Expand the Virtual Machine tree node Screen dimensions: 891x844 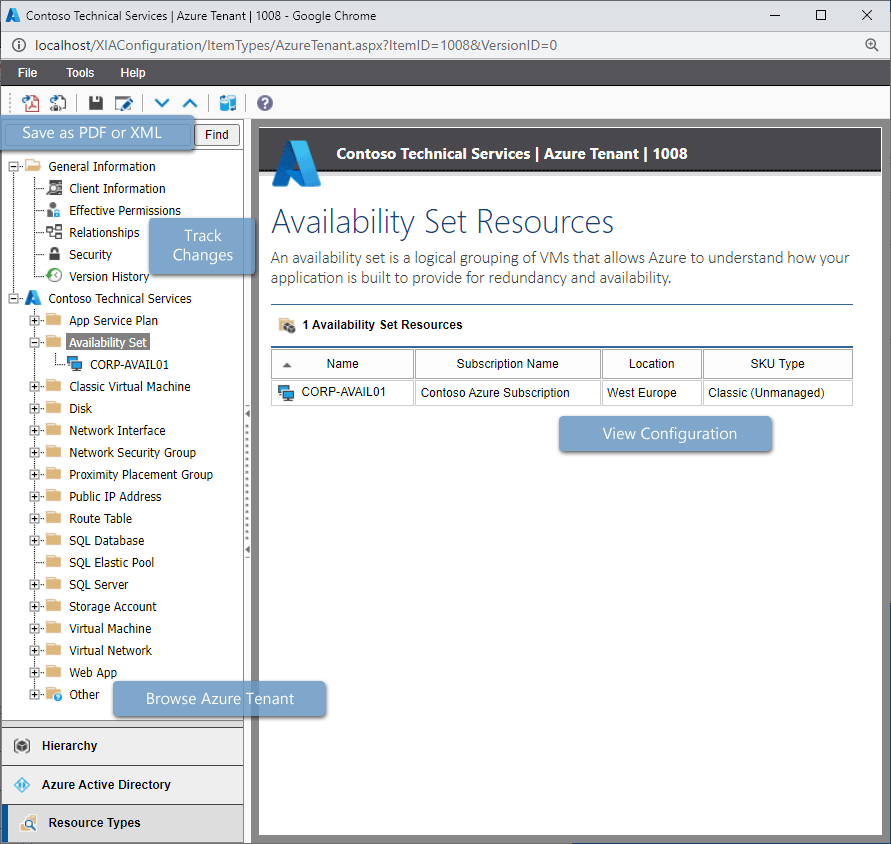[x=33, y=628]
